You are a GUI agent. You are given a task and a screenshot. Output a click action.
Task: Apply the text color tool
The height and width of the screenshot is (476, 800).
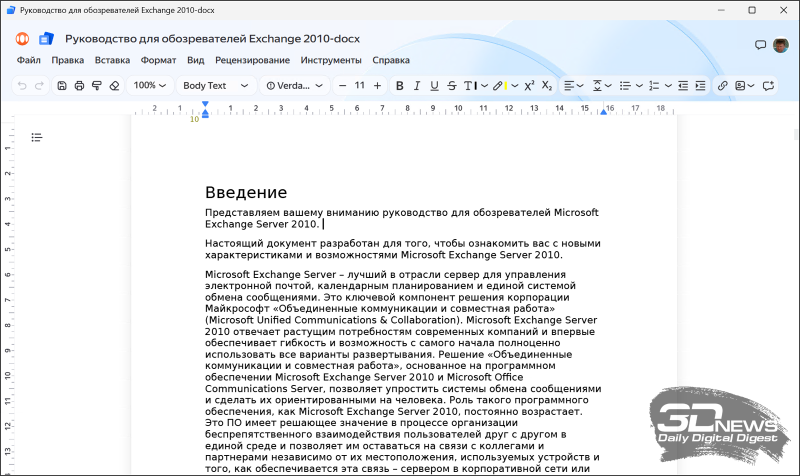470,86
